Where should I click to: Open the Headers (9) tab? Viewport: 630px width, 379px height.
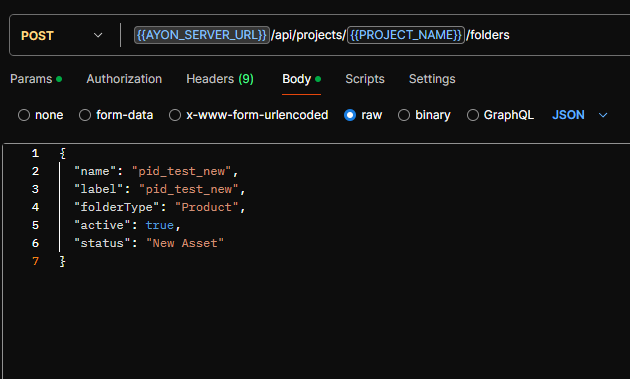[x=220, y=79]
